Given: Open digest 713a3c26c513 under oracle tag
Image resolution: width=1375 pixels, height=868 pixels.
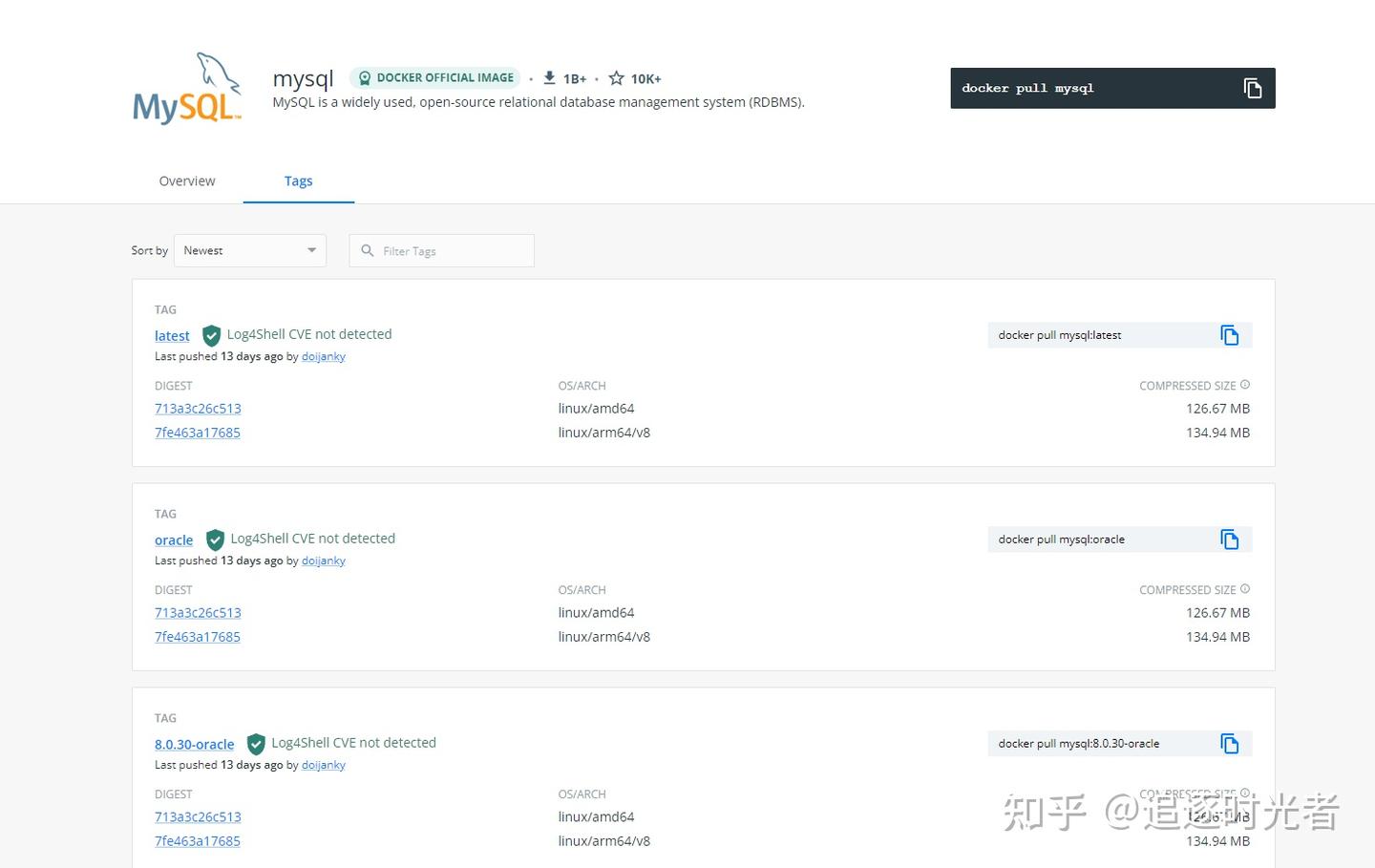Looking at the screenshot, I should pyautogui.click(x=198, y=612).
